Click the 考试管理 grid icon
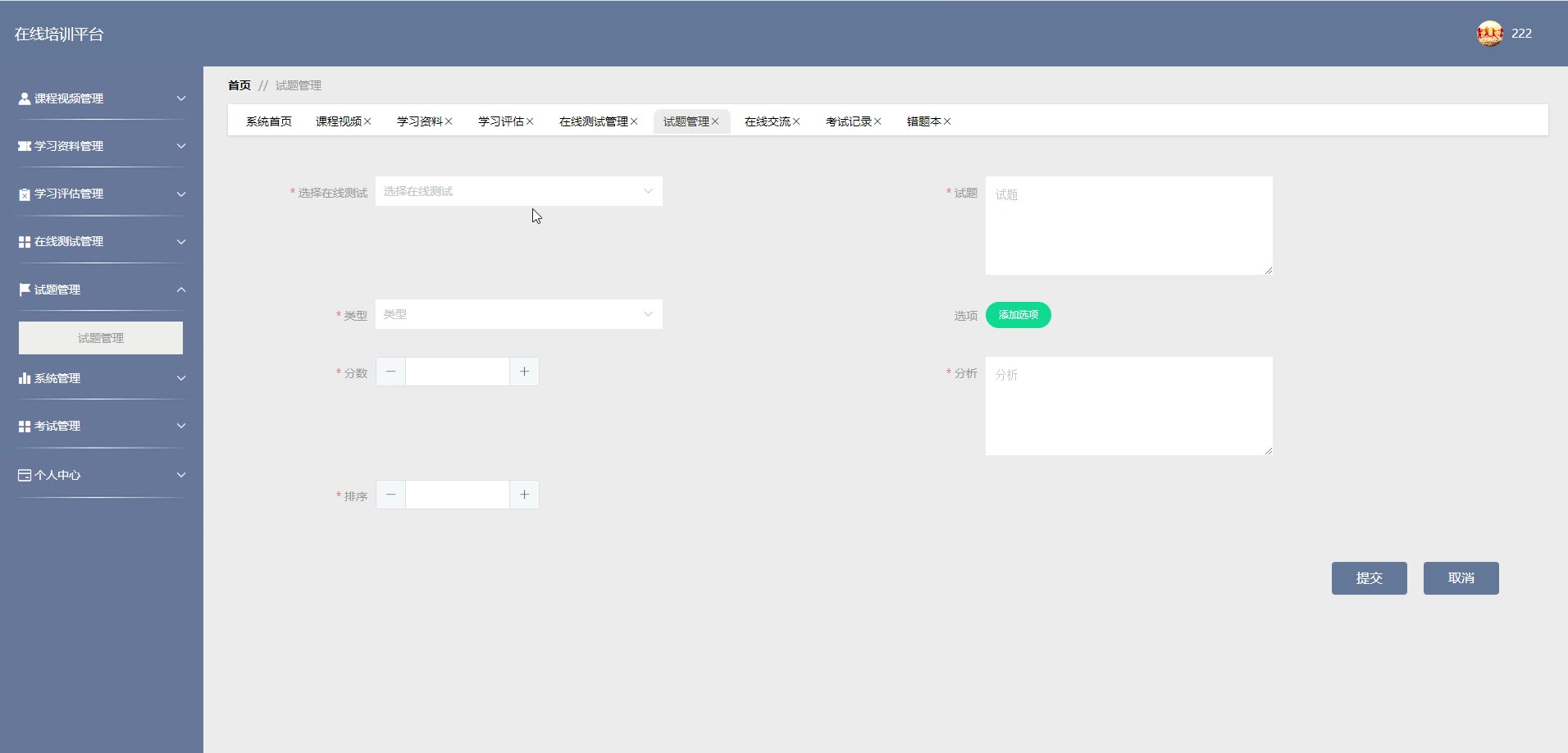1568x753 pixels. [25, 427]
